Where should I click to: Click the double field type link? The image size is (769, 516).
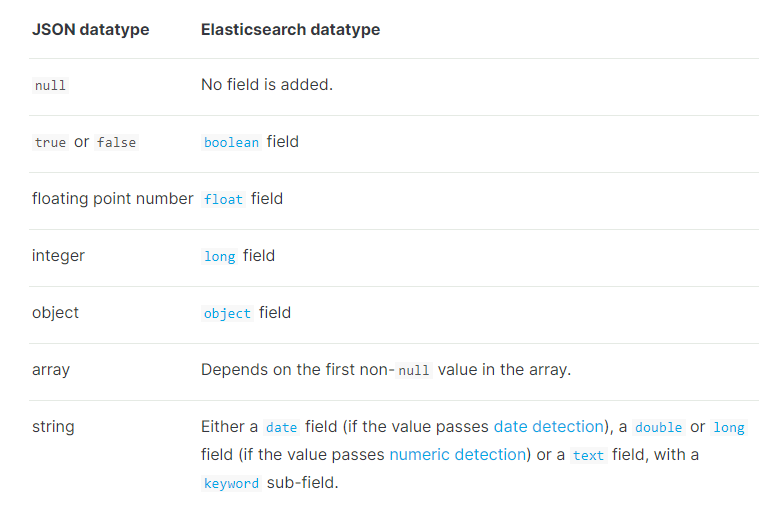[658, 427]
